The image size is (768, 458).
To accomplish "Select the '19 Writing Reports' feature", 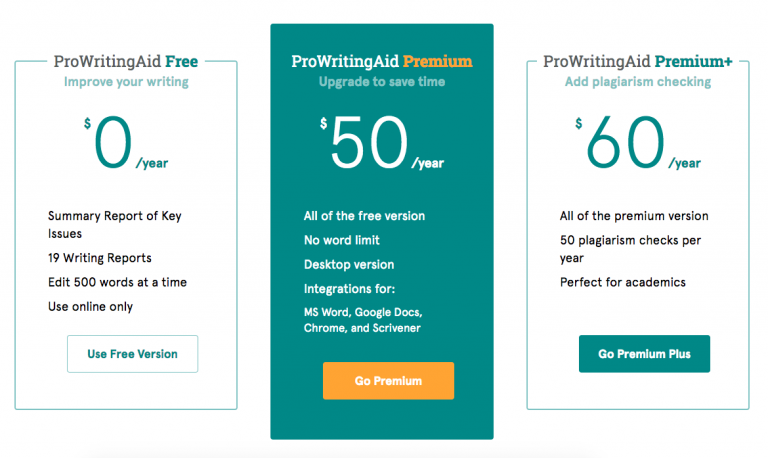I will pos(102,258).
